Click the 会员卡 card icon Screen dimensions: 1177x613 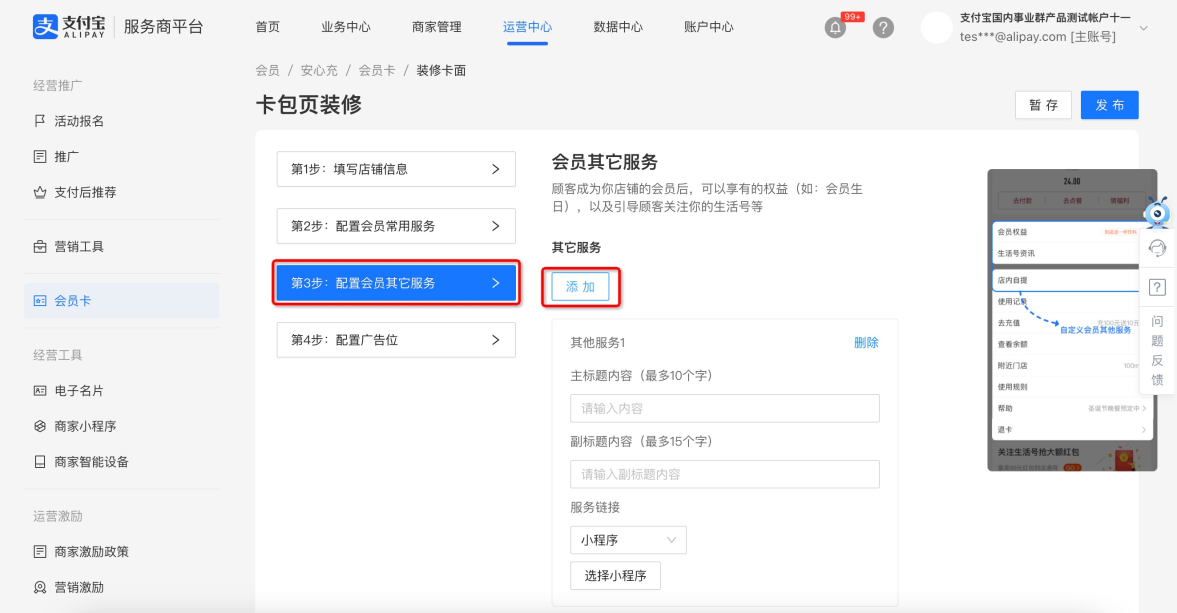click(x=40, y=300)
